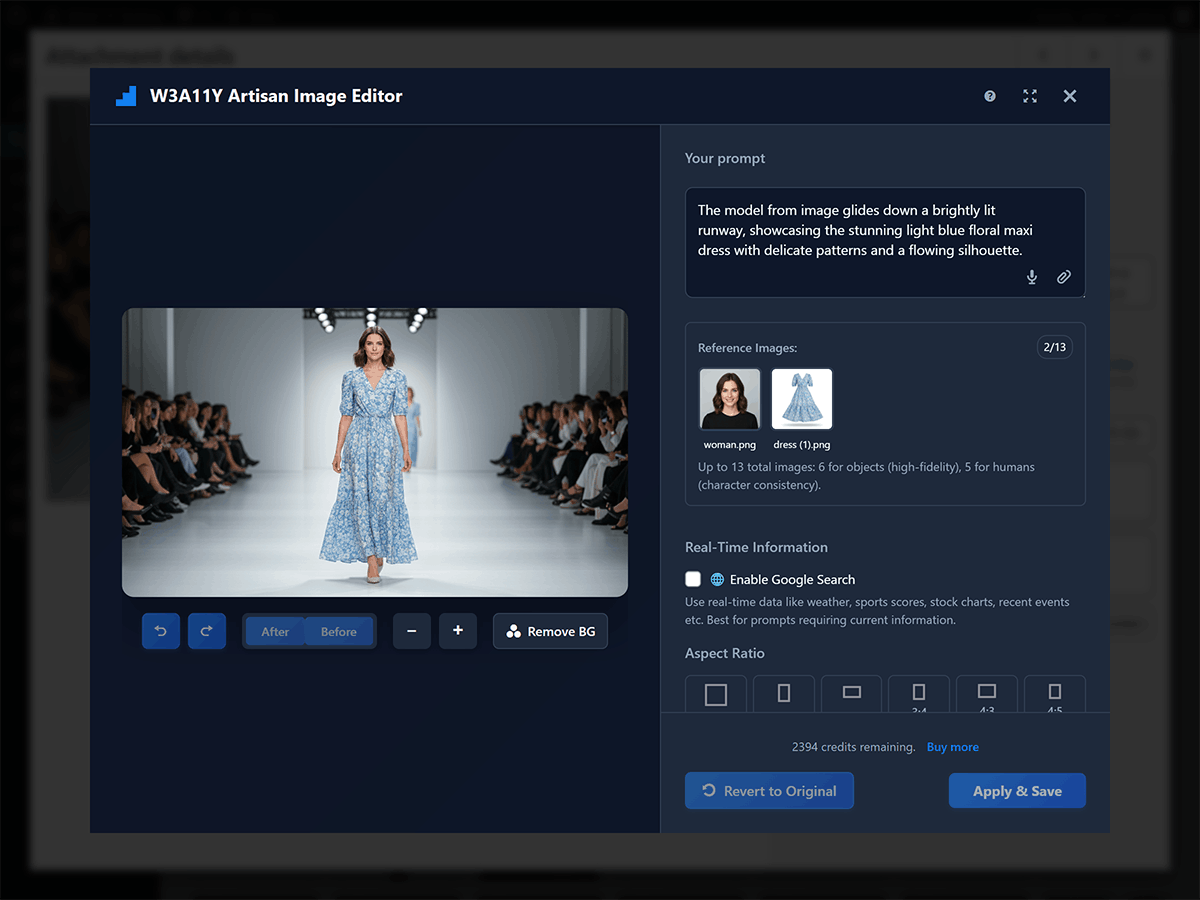This screenshot has height=900, width=1200.
Task: Open Buy more credits link
Action: tap(952, 746)
